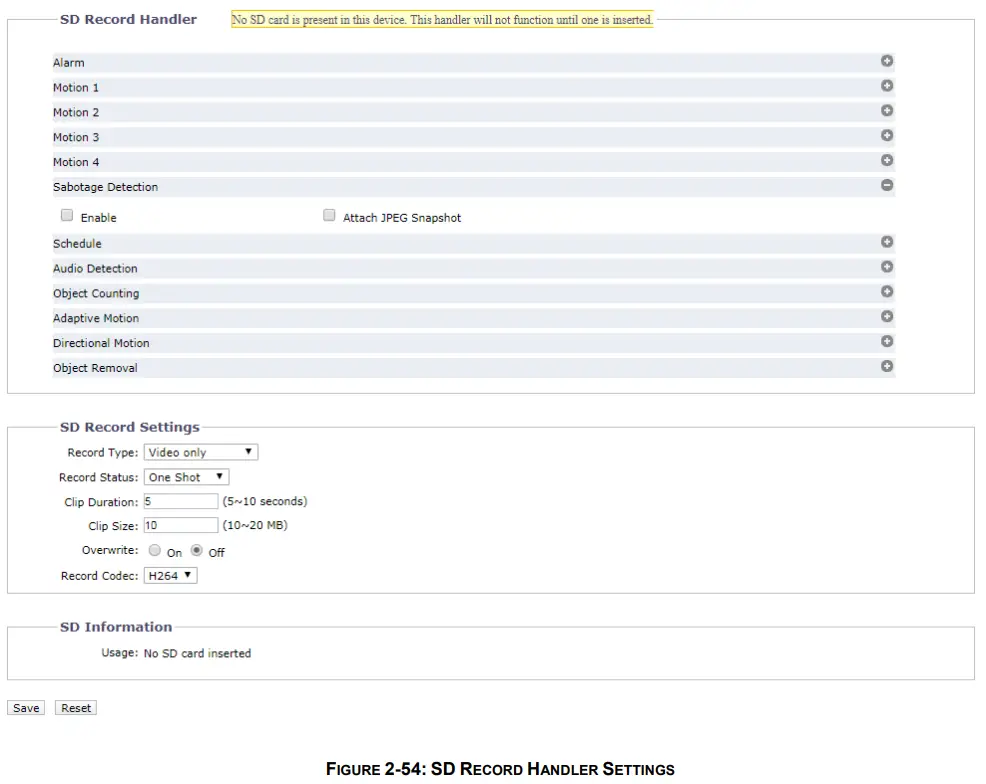Click the 'No SD card inserted' usage text
Screen dimensions: 986x784
tap(197, 653)
